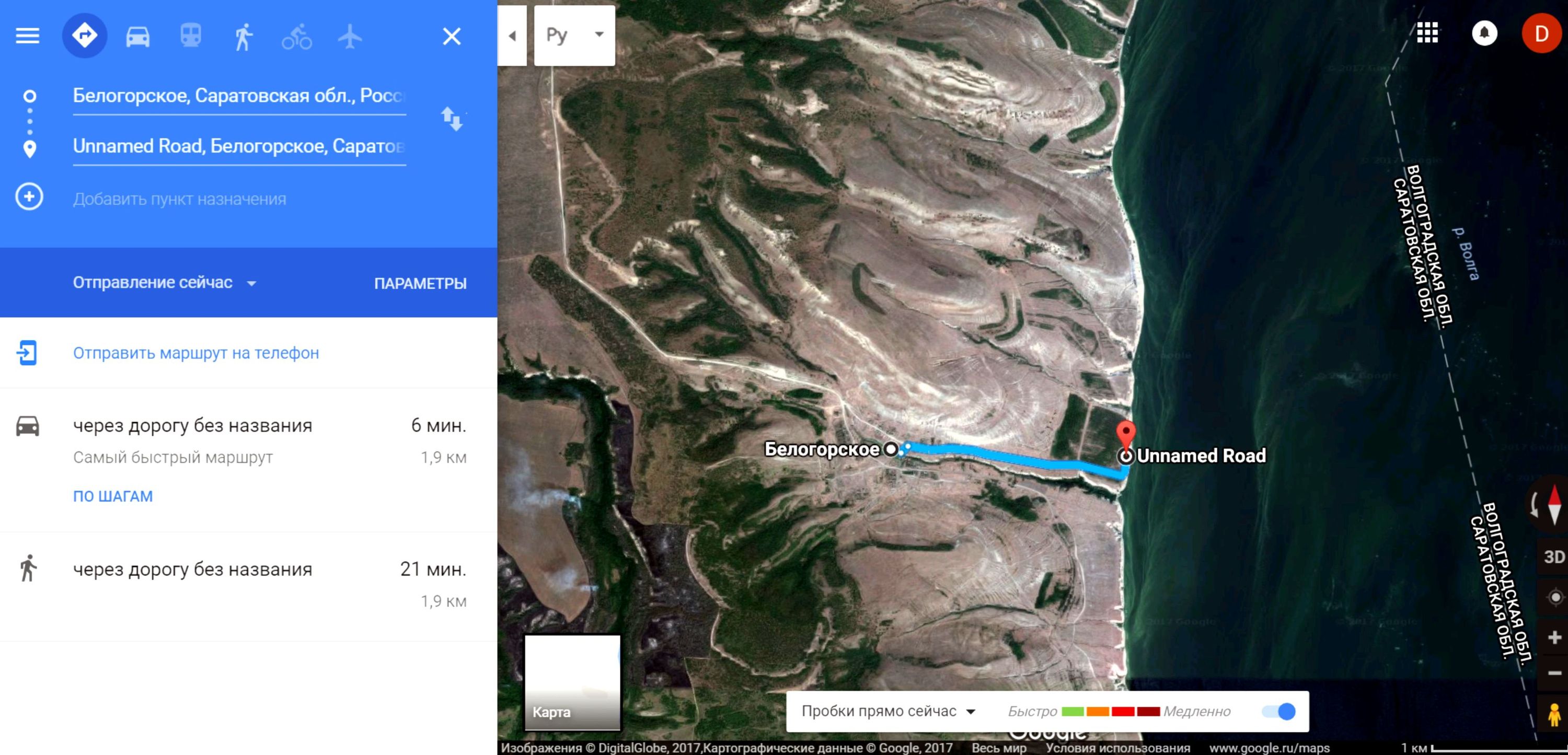This screenshot has height=755, width=1568.
Task: Toggle 3D view on the map
Action: (x=1553, y=556)
